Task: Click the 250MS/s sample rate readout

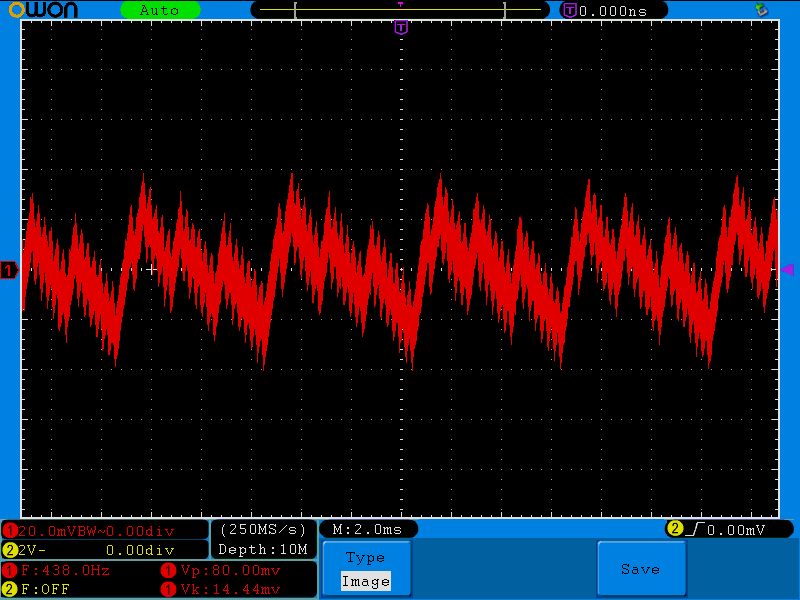Action: pos(262,530)
